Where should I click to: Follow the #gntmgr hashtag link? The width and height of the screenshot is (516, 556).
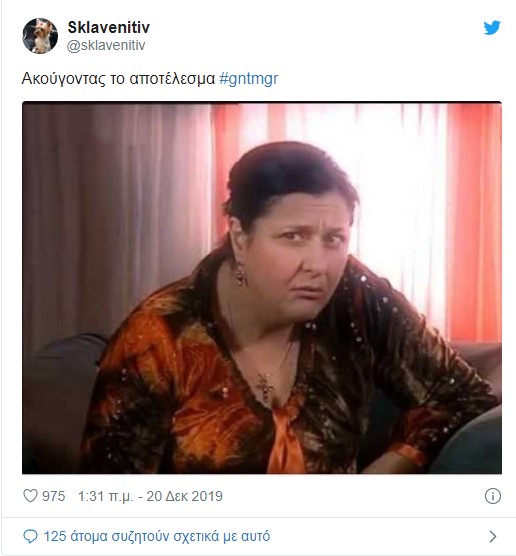[249, 78]
